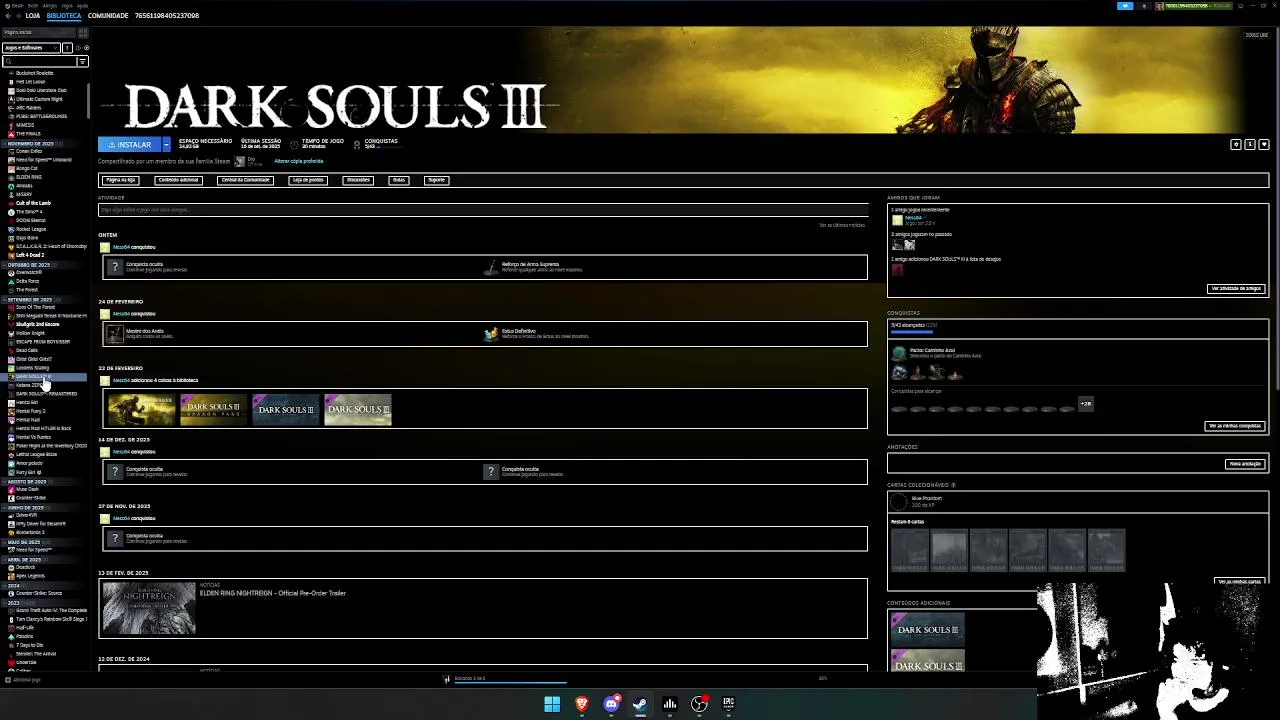Click the Deadlock game icon in list
Viewport: 1280px width, 720px height.
(11, 567)
